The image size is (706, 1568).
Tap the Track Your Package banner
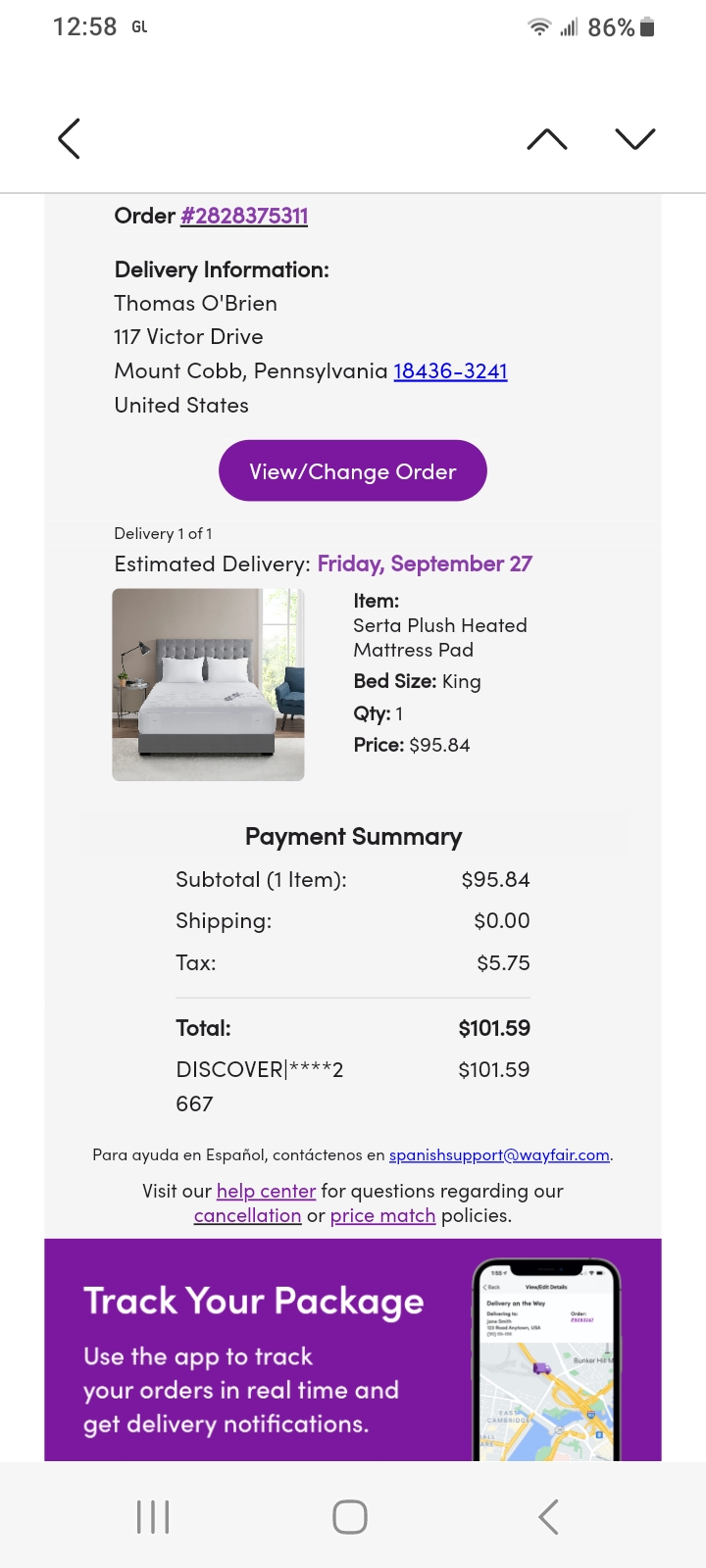(x=353, y=1350)
